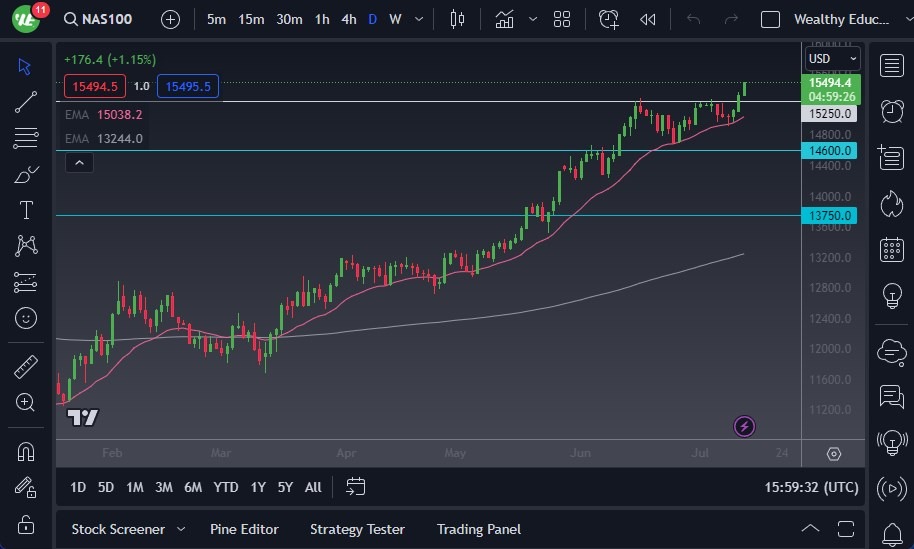The image size is (914, 549).
Task: Open the emoji icons tool
Action: (x=26, y=318)
